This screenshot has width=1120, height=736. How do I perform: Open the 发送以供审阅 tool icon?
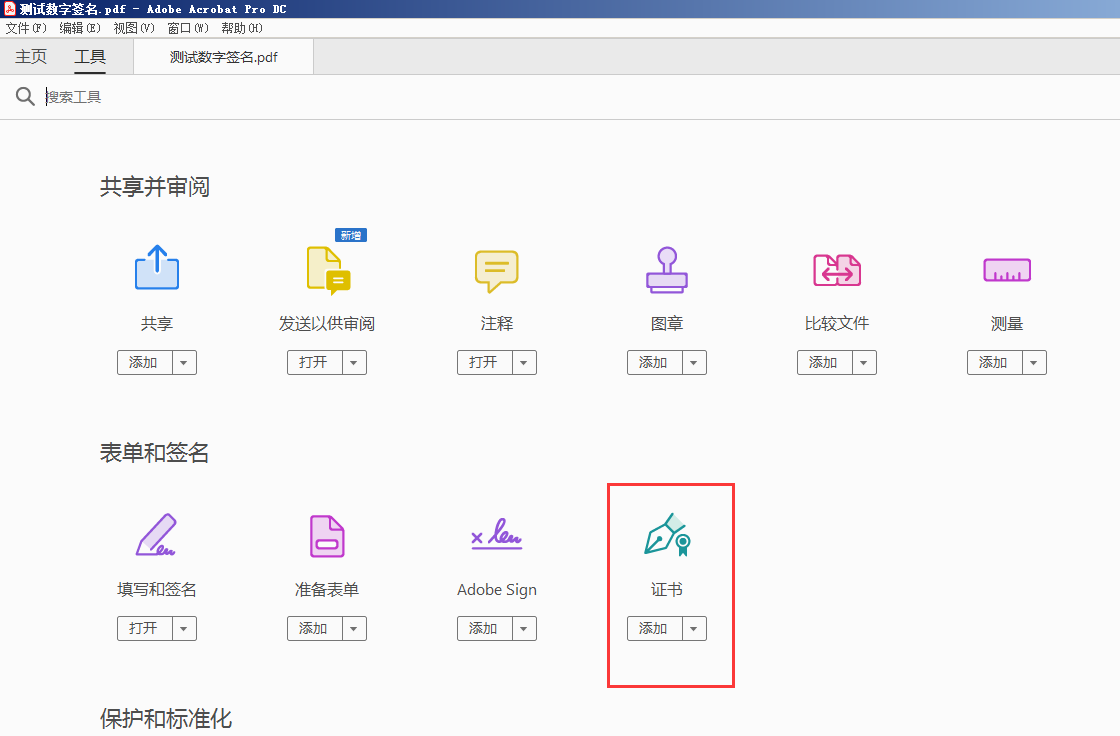click(327, 268)
